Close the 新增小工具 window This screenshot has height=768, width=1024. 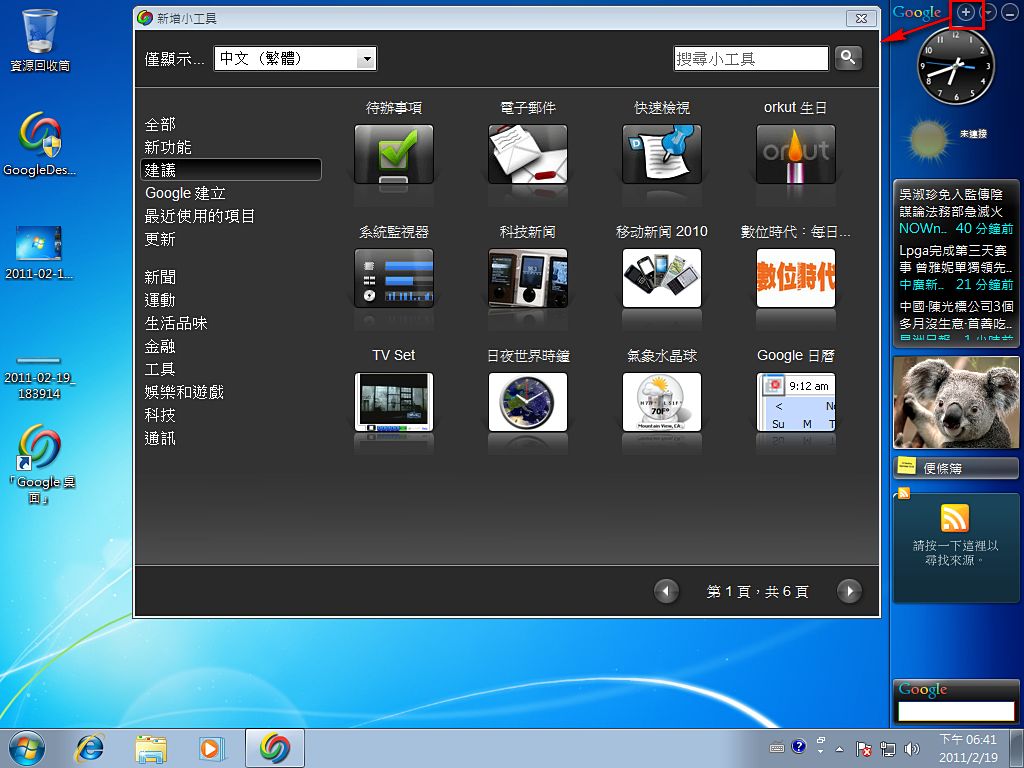[x=861, y=18]
